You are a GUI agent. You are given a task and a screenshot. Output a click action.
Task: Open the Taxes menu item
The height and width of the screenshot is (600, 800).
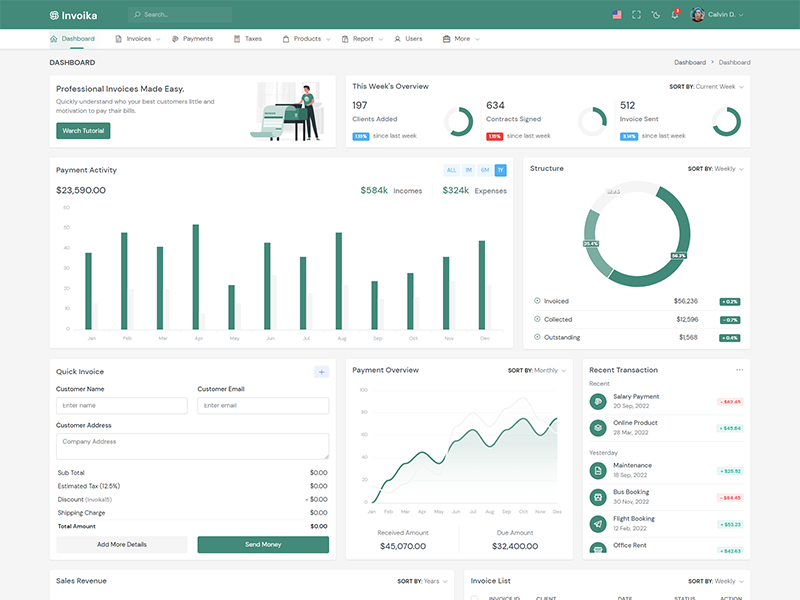pos(248,39)
